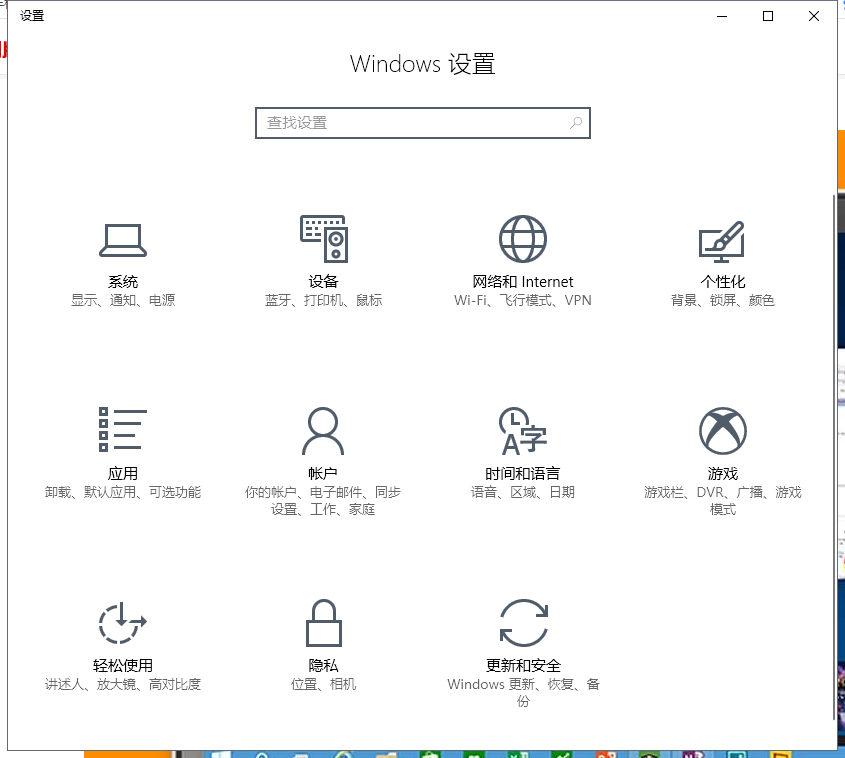Click the 个性化 monitor and pen icon
845x758 pixels.
click(x=722, y=240)
